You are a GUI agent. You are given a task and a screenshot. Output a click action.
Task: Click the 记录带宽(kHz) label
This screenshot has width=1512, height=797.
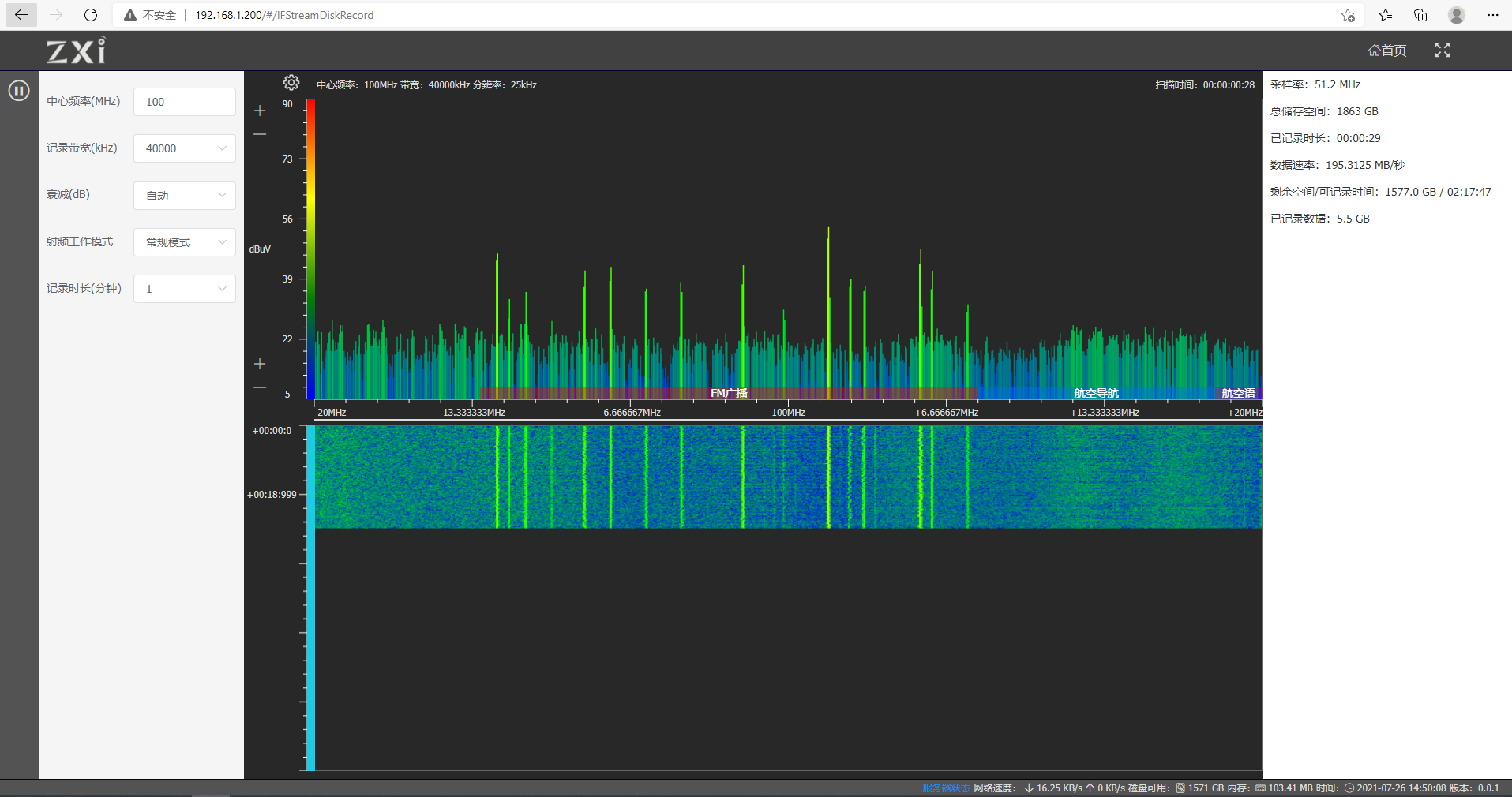tap(82, 148)
